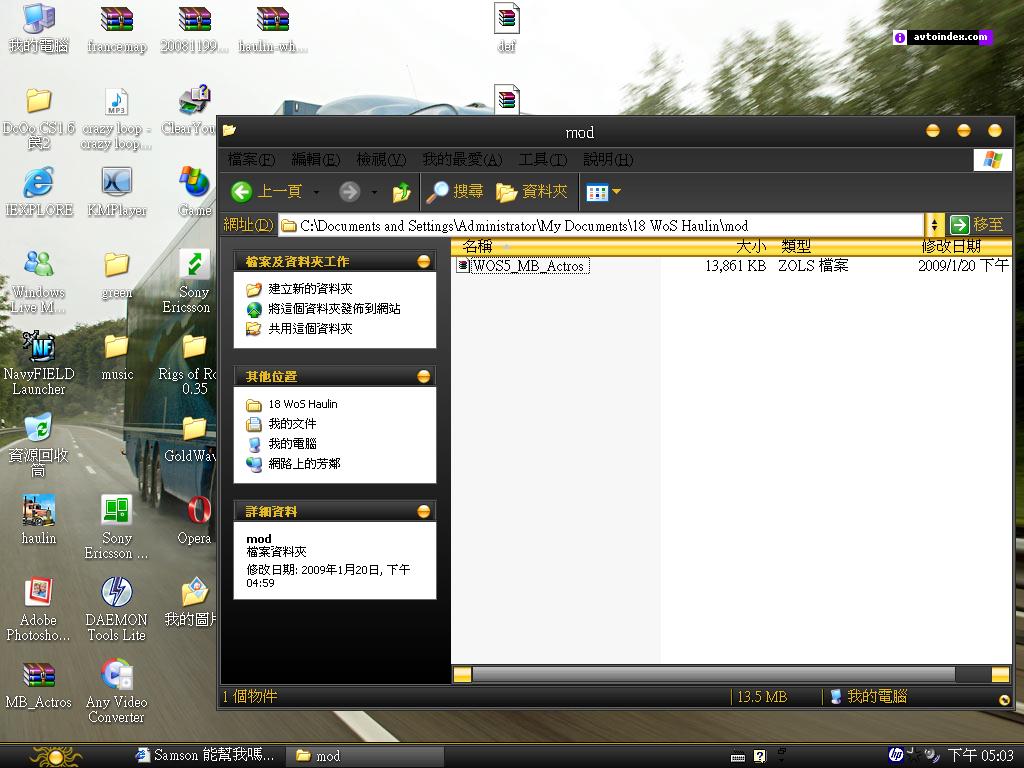Select the WOS5_MB_Actros file

tap(528, 266)
